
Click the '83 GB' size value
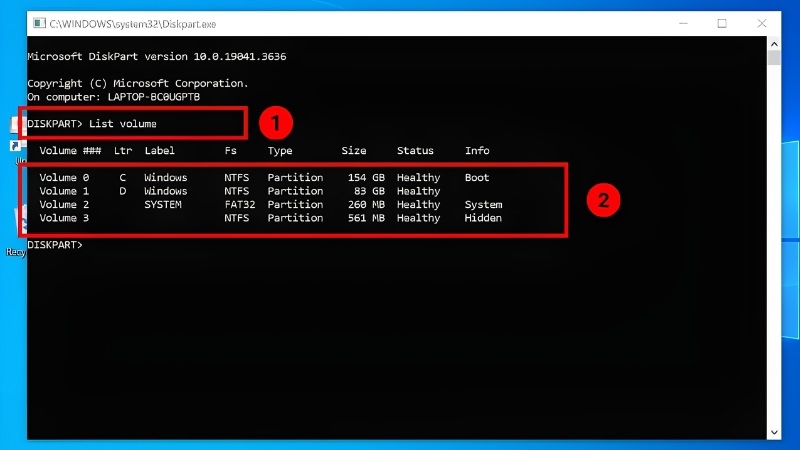tap(369, 191)
